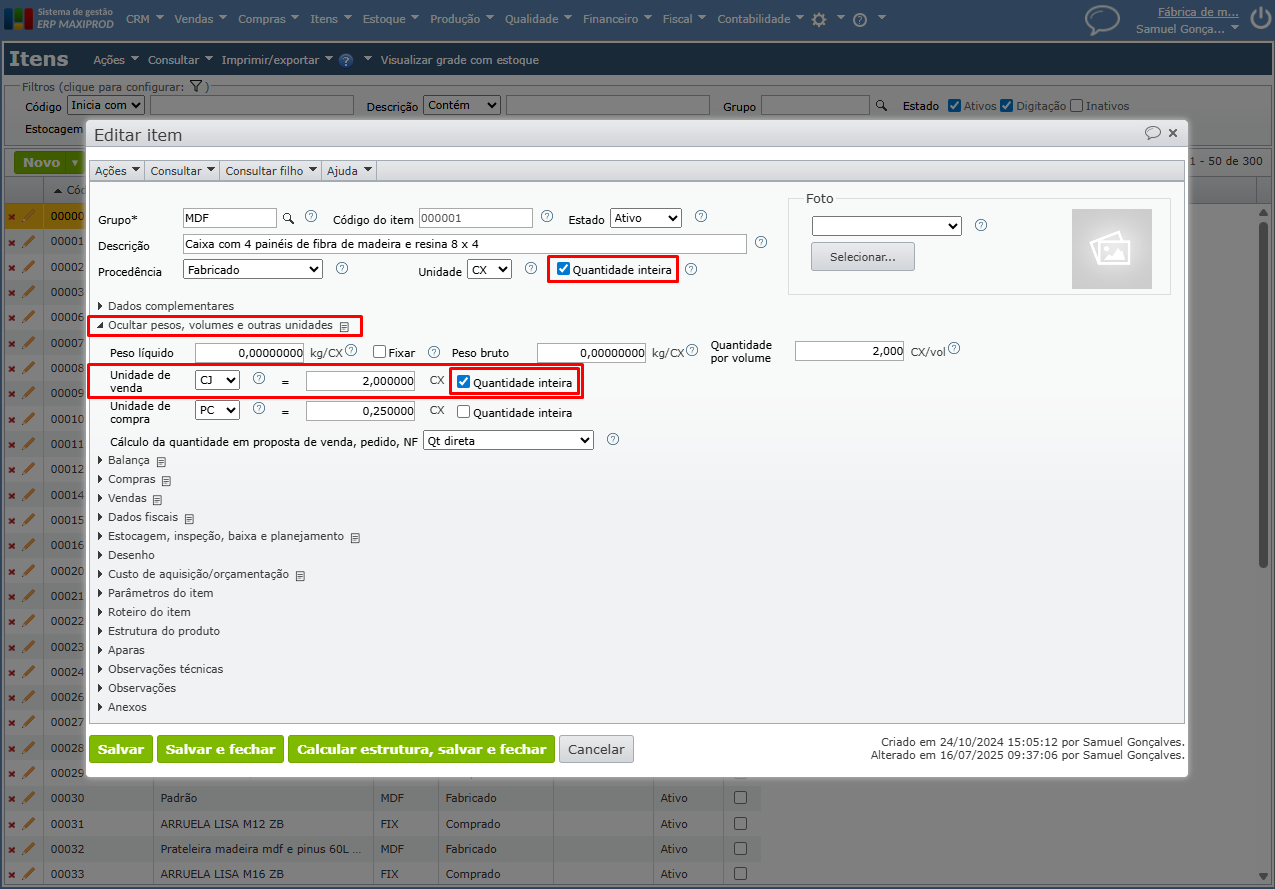Toggle the Ativos filter checkbox
Image resolution: width=1275 pixels, height=889 pixels.
pyautogui.click(x=955, y=105)
